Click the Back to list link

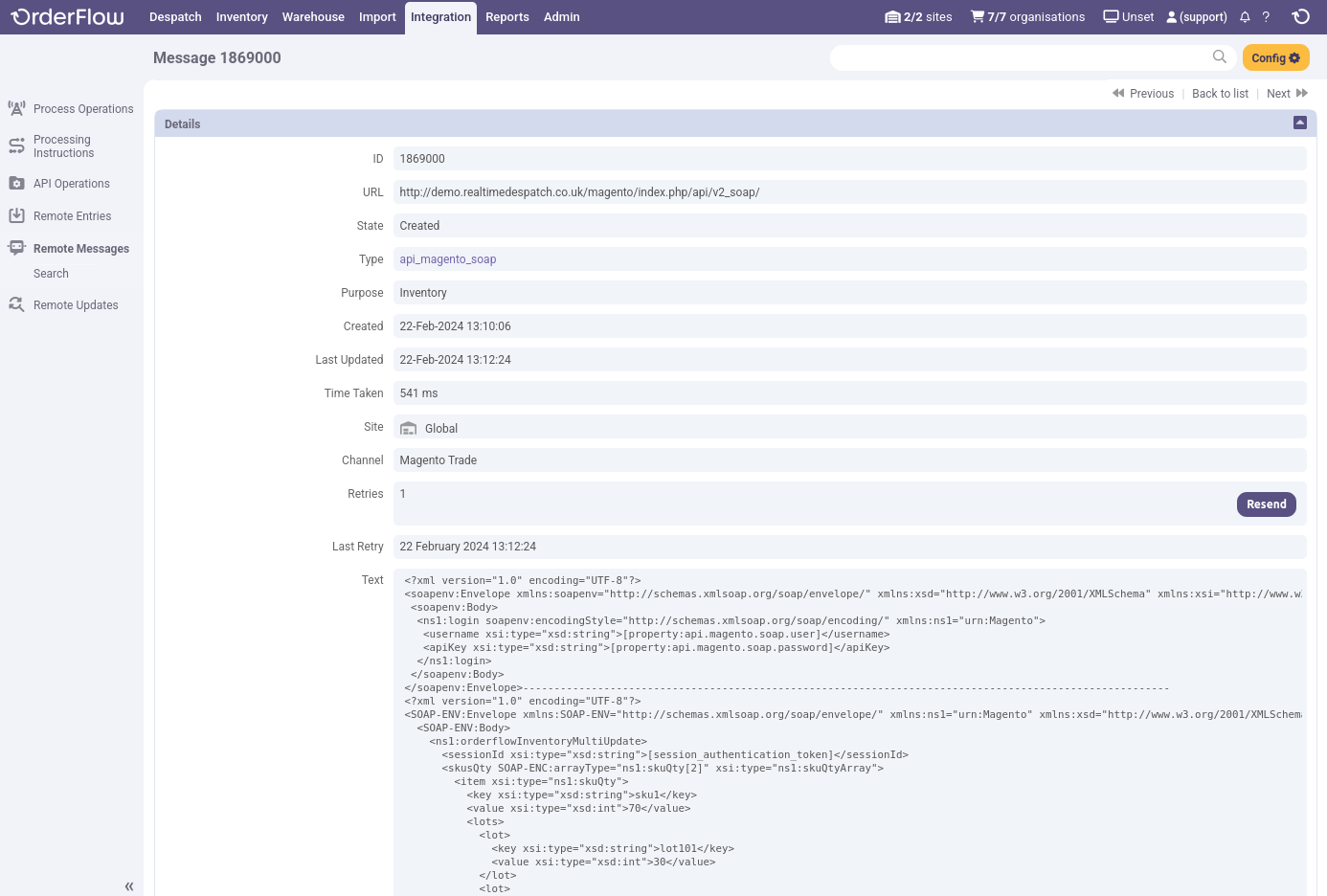[1220, 94]
